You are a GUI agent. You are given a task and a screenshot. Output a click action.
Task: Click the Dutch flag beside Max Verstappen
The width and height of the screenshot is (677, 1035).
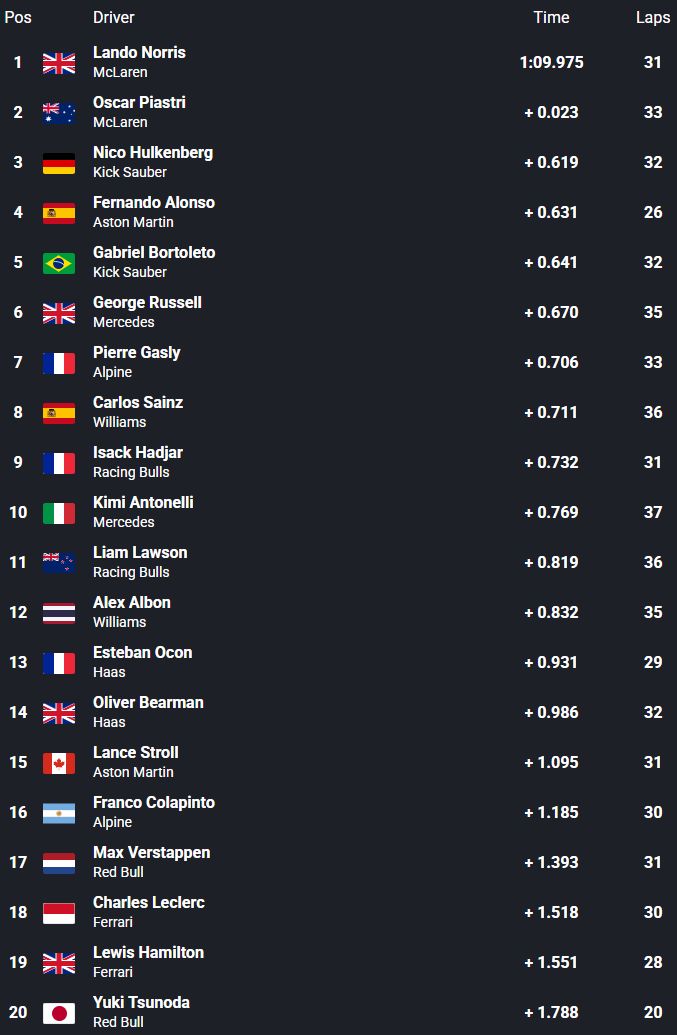(59, 863)
